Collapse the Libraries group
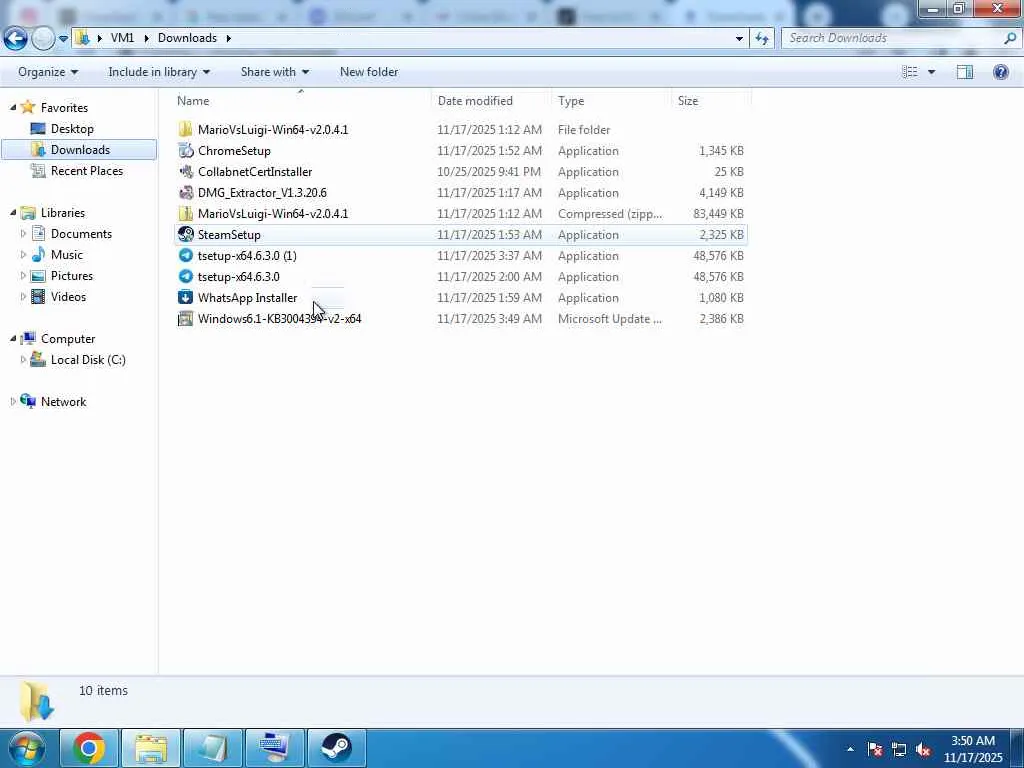 12,212
